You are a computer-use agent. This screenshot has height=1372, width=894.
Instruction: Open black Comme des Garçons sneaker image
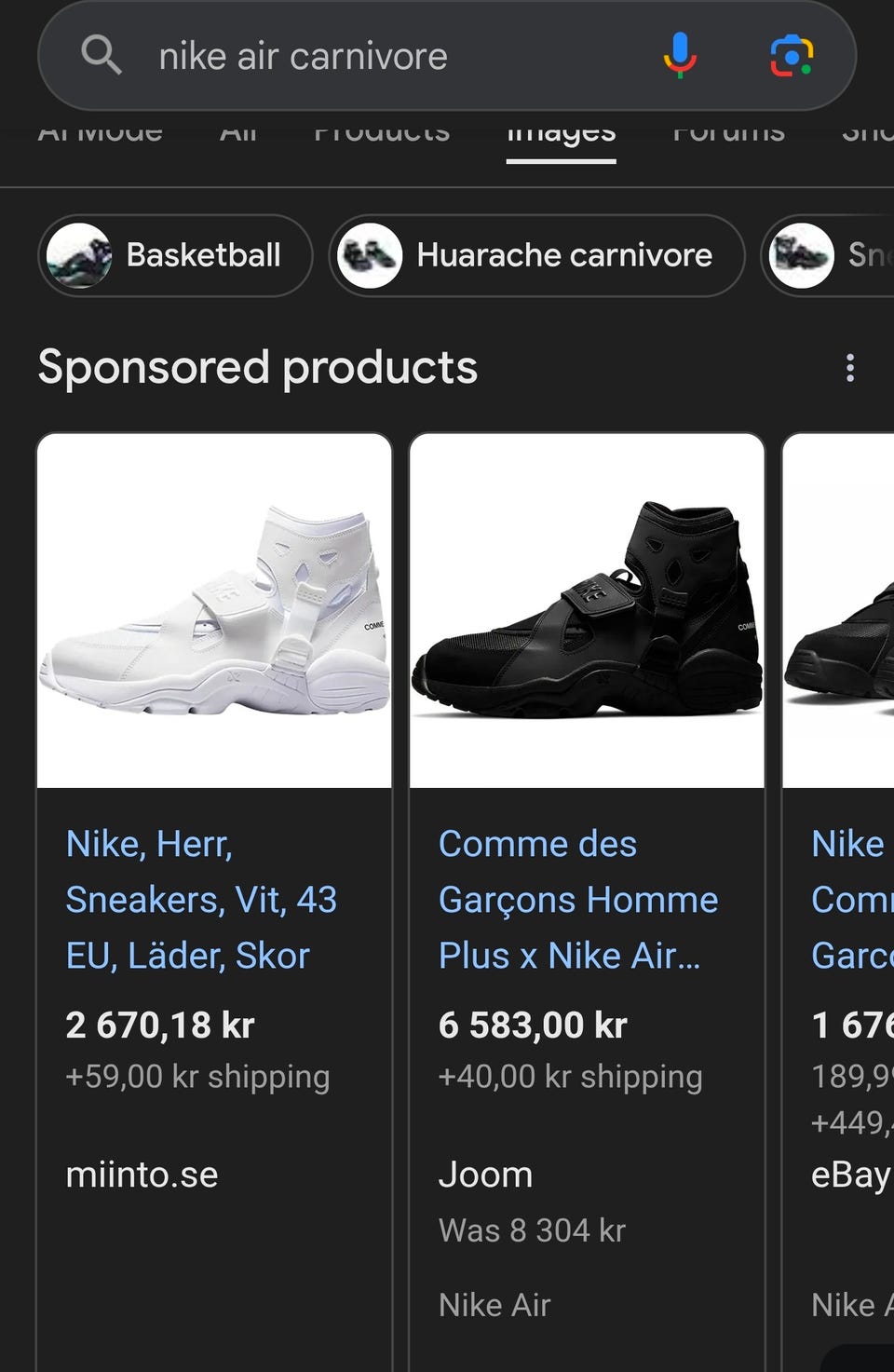tap(587, 610)
